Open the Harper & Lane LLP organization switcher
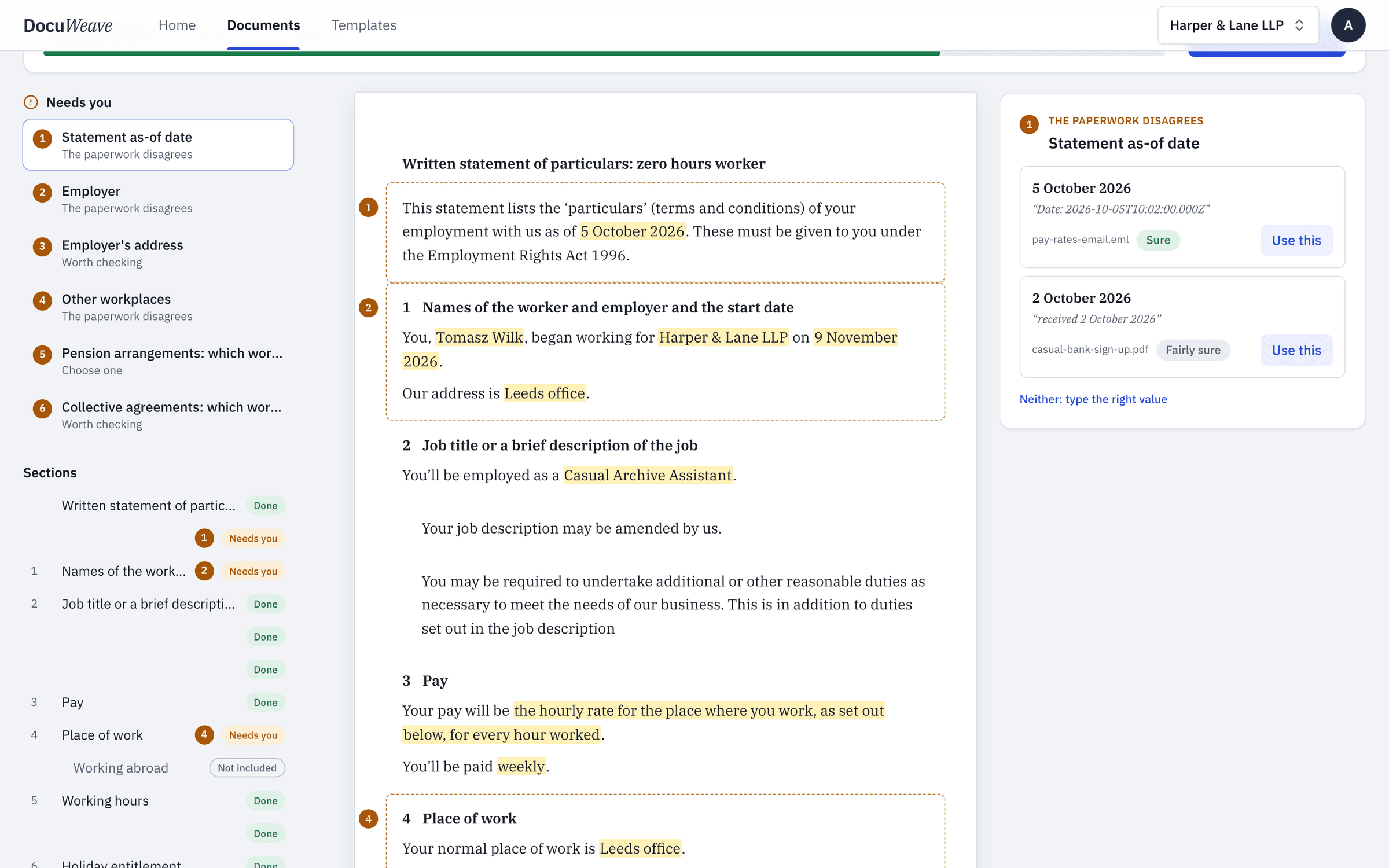The height and width of the screenshot is (868, 1389). [1238, 25]
